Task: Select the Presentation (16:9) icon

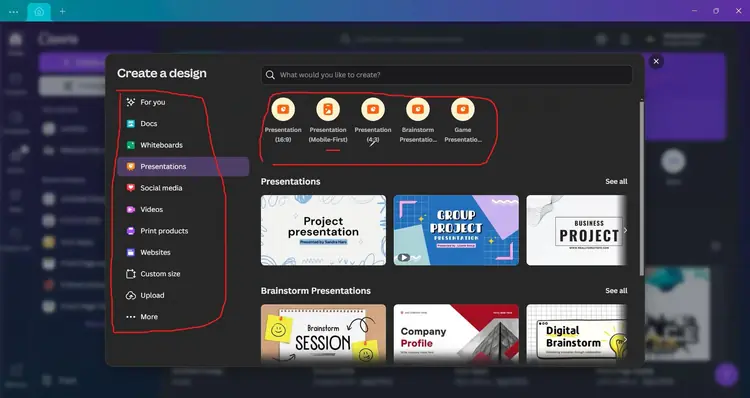Action: point(283,109)
